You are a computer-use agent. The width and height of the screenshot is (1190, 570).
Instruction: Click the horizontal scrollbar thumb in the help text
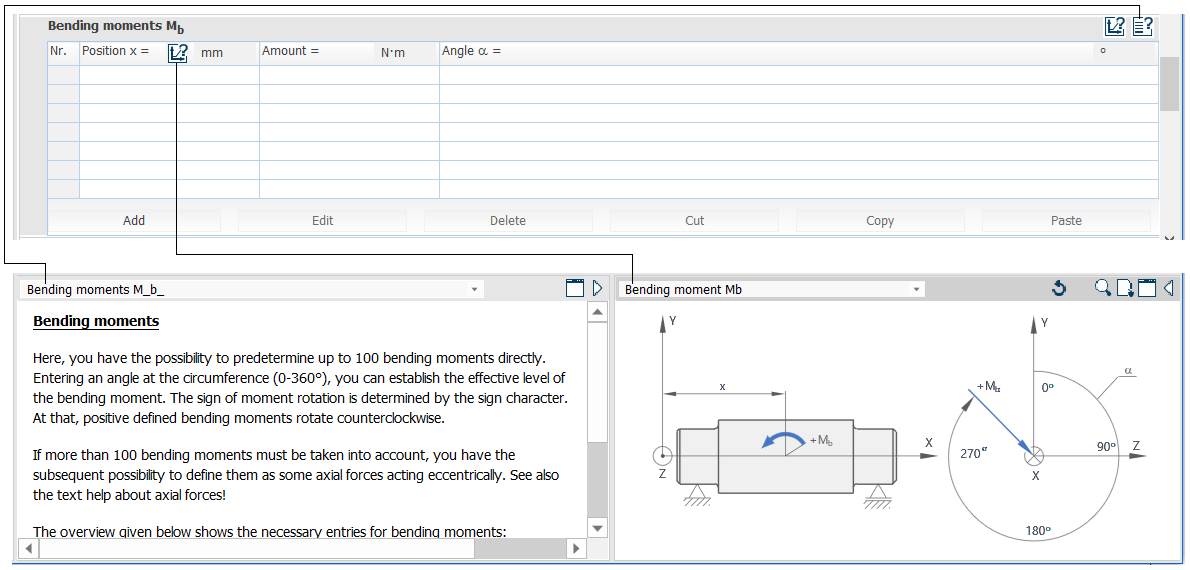[x=257, y=547]
